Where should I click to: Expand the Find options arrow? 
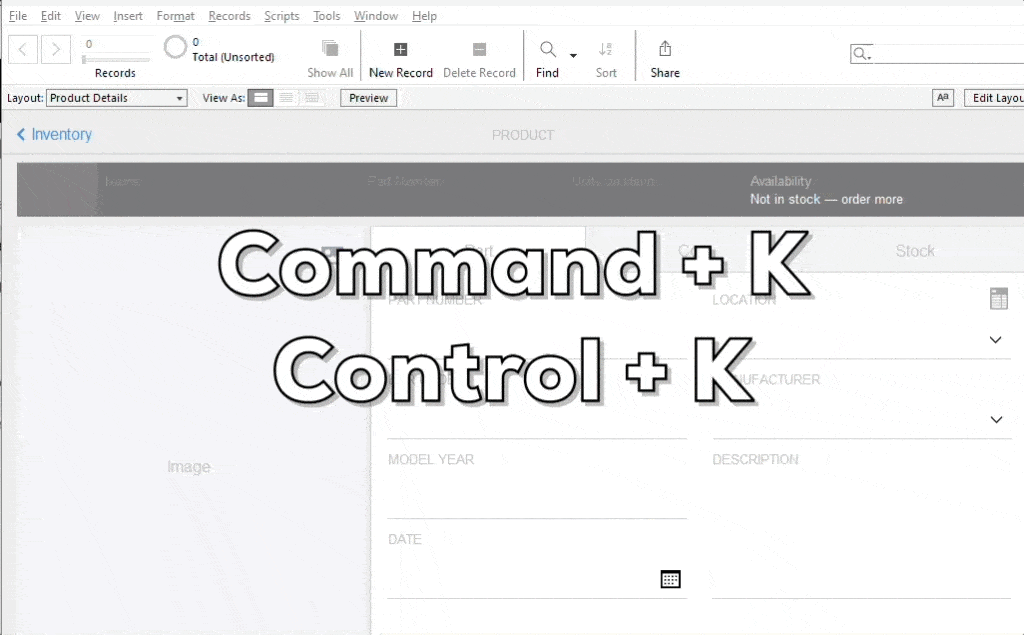pos(573,56)
